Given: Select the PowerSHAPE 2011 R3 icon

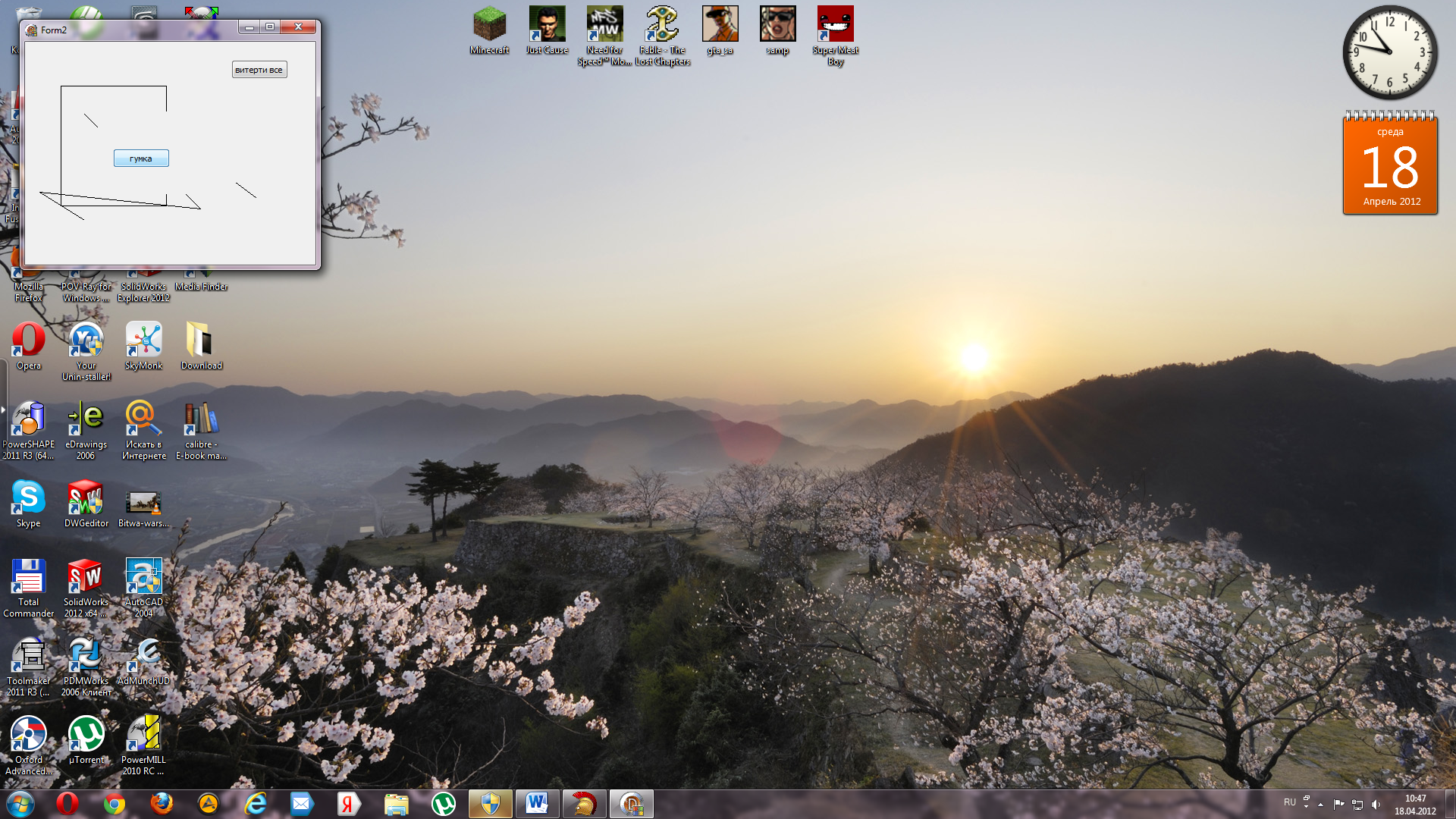Looking at the screenshot, I should (x=29, y=430).
